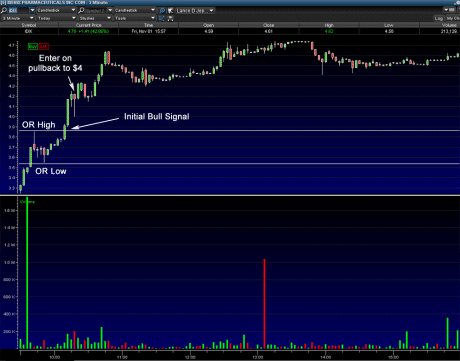This screenshot has height=361, width=460.
Task: Click the tall red volume bar near 13:00
Action: (264, 304)
